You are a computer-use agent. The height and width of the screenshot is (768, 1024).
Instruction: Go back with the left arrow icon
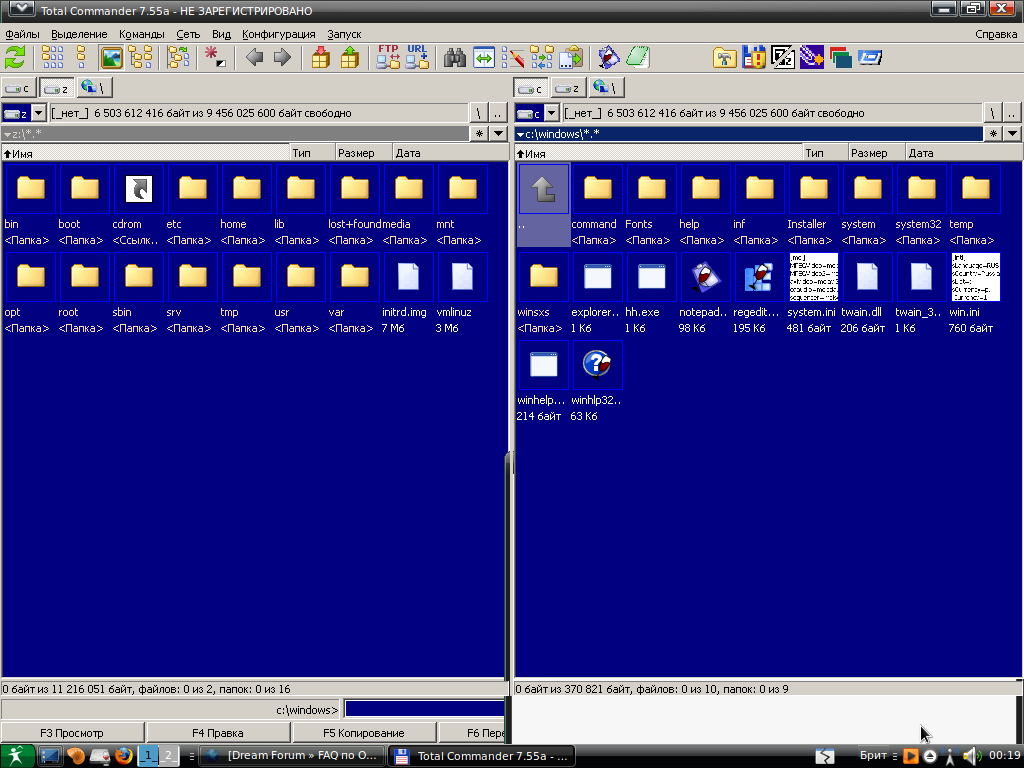coord(254,57)
